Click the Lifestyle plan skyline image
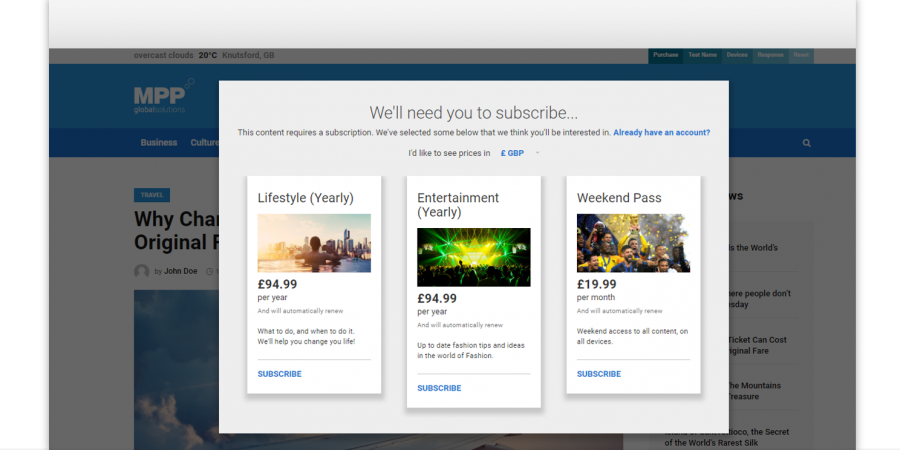The width and height of the screenshot is (900, 450). coord(314,243)
